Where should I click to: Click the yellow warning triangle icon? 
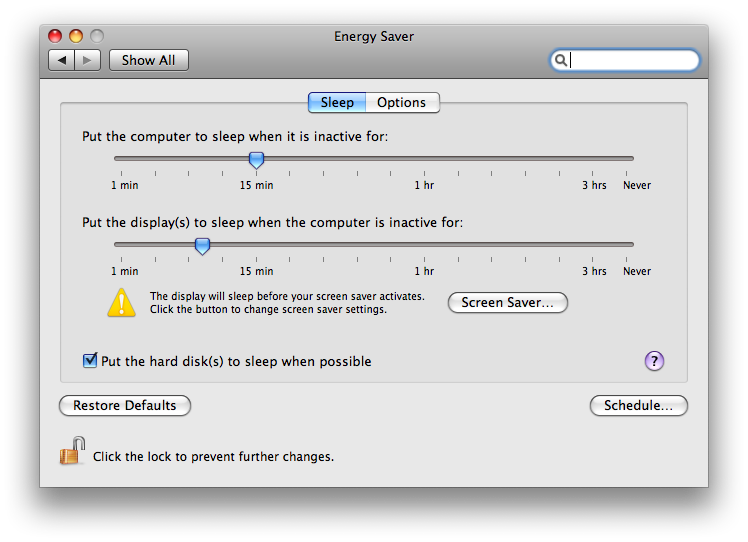click(122, 302)
